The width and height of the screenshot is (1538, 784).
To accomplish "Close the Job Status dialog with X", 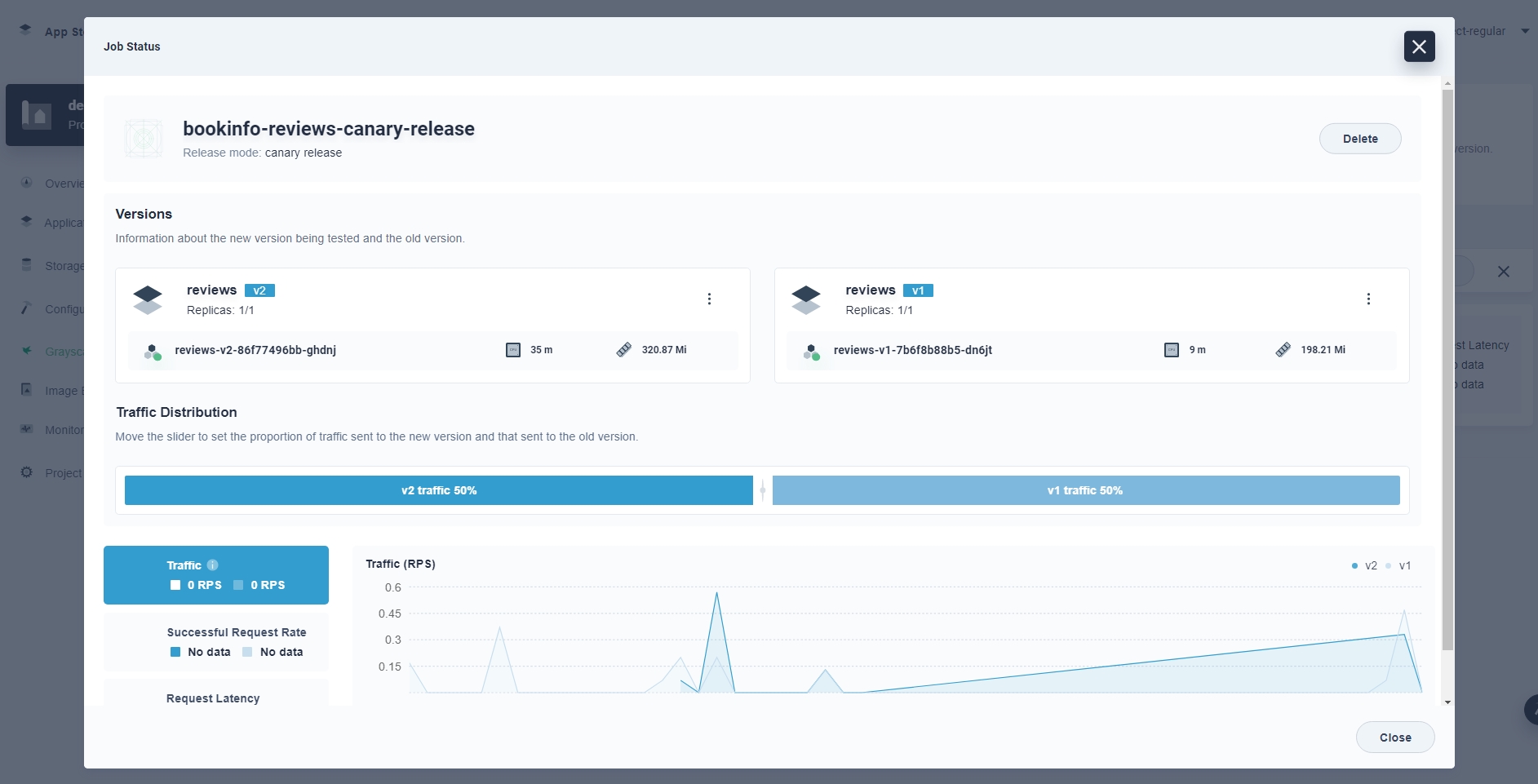I will [x=1419, y=47].
